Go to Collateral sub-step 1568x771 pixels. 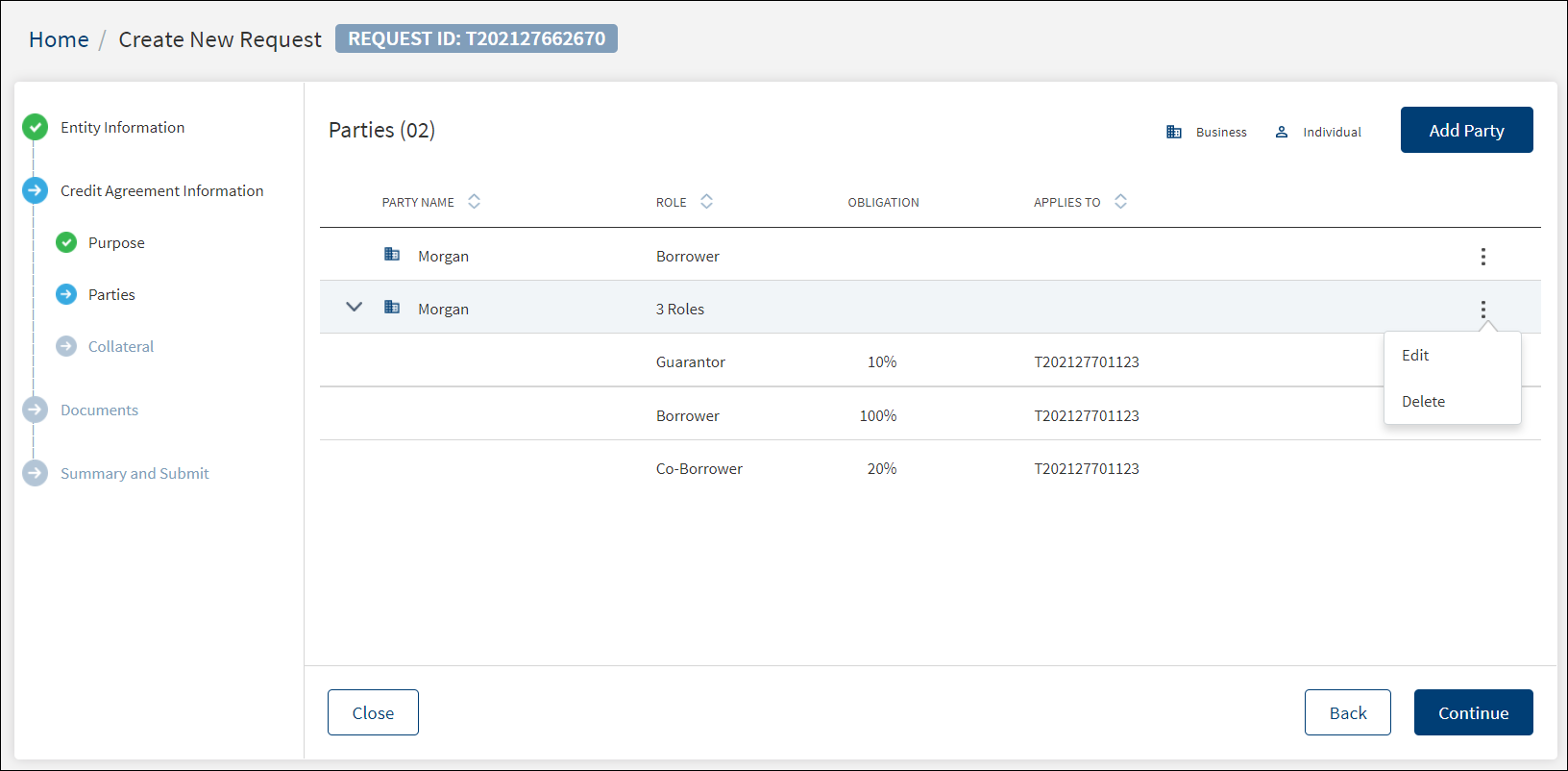tap(121, 346)
